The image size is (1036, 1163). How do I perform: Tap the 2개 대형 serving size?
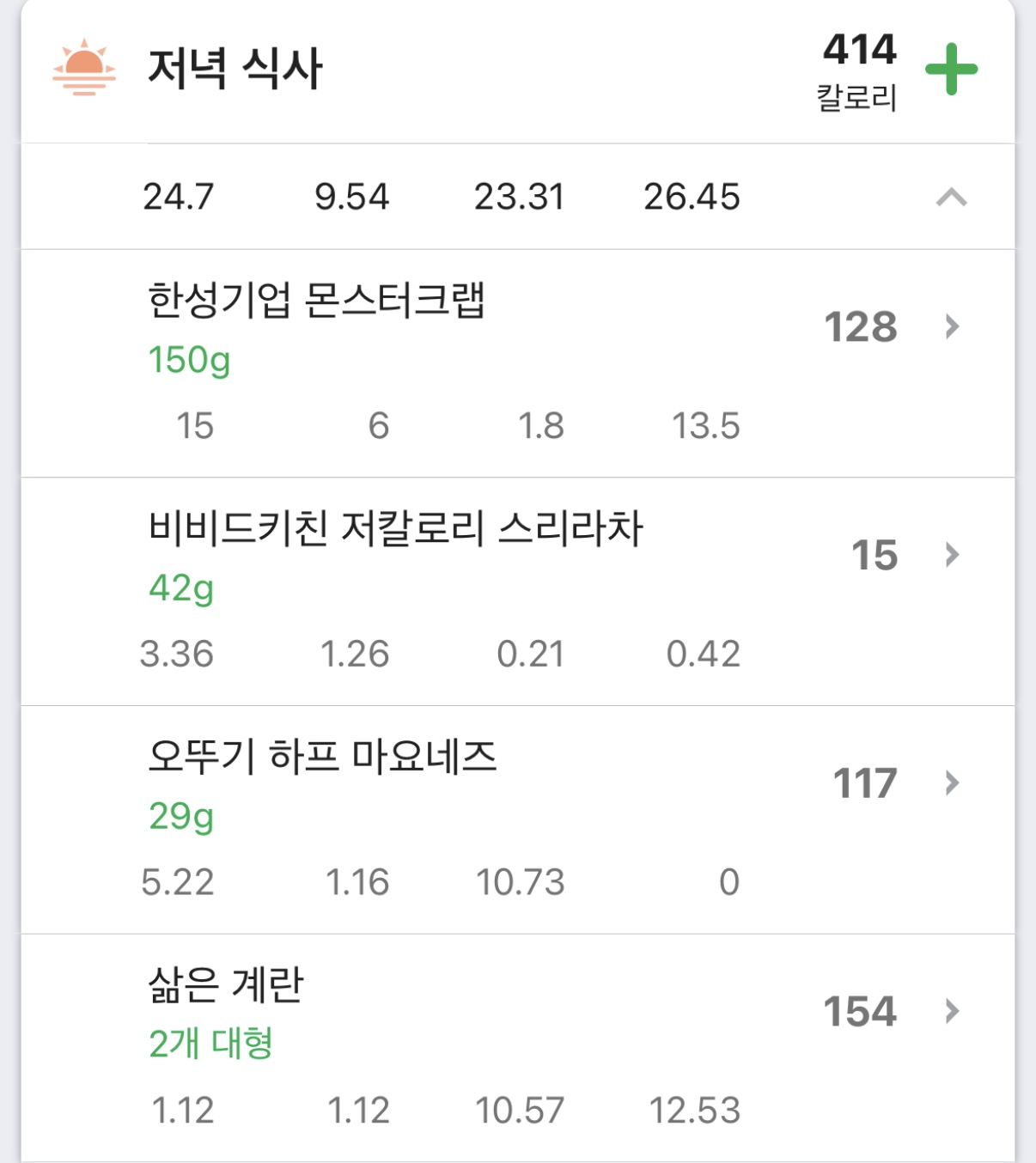[x=210, y=1044]
